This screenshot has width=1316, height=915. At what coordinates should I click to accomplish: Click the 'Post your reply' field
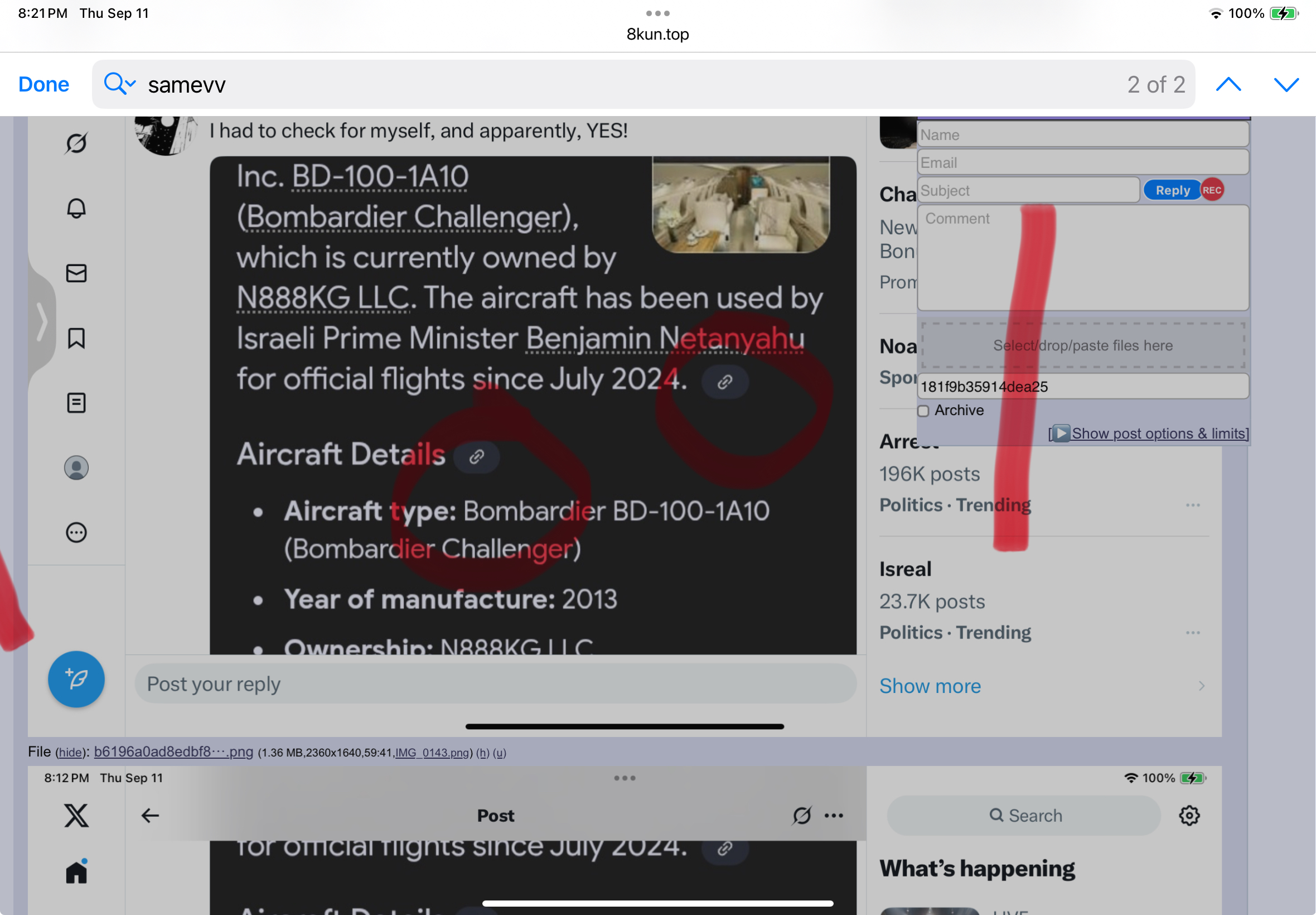click(496, 684)
